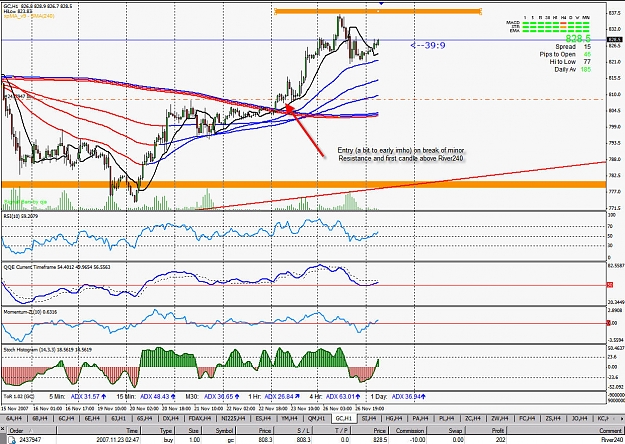Click the 1 Day ADX 36.94 reading
Viewport: 625px width, 444px height.
tap(398, 397)
